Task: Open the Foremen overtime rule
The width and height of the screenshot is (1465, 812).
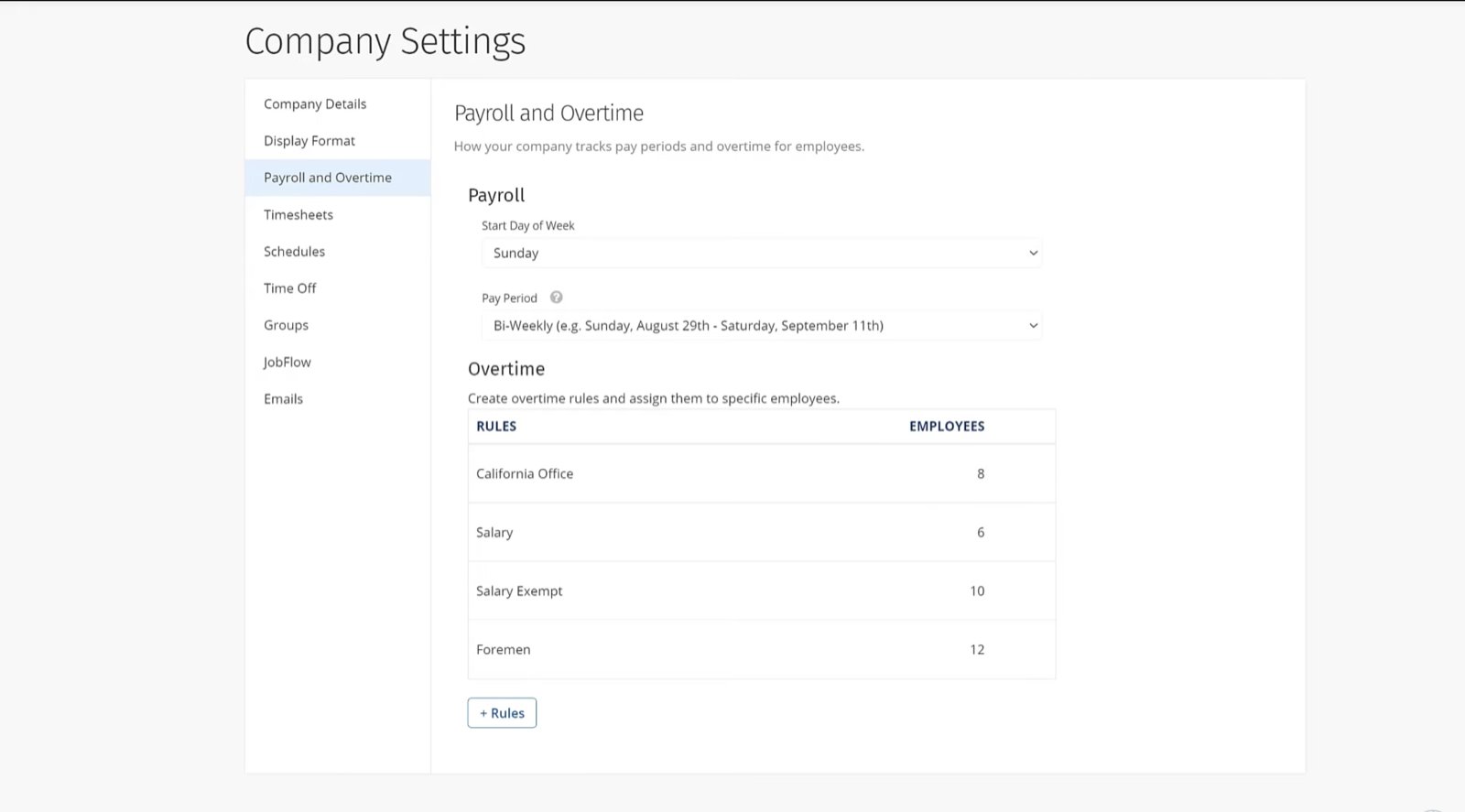Action: 762,649
